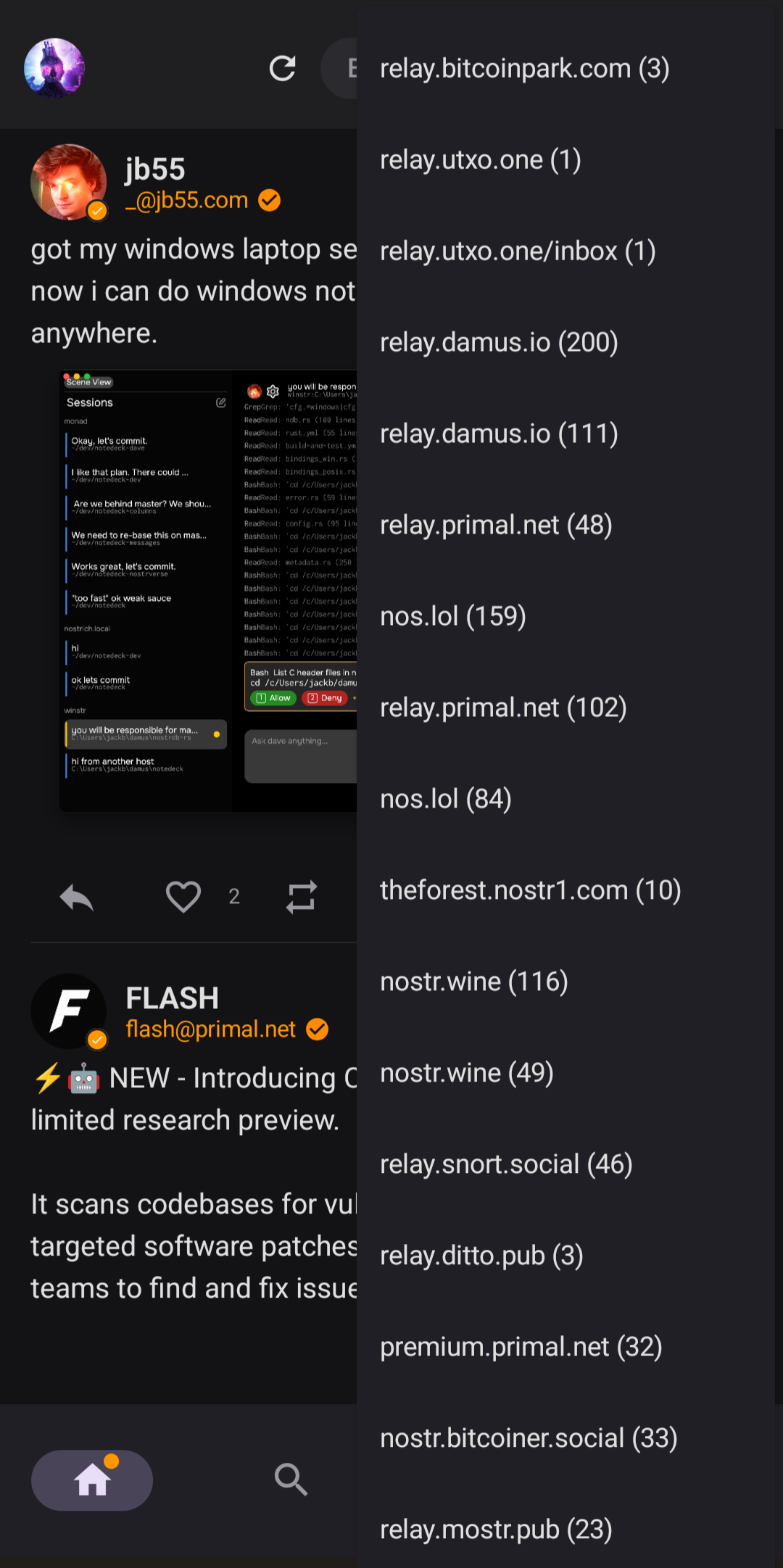Open FLASH's profile picture
This screenshot has width=783, height=1568.
tap(69, 1011)
